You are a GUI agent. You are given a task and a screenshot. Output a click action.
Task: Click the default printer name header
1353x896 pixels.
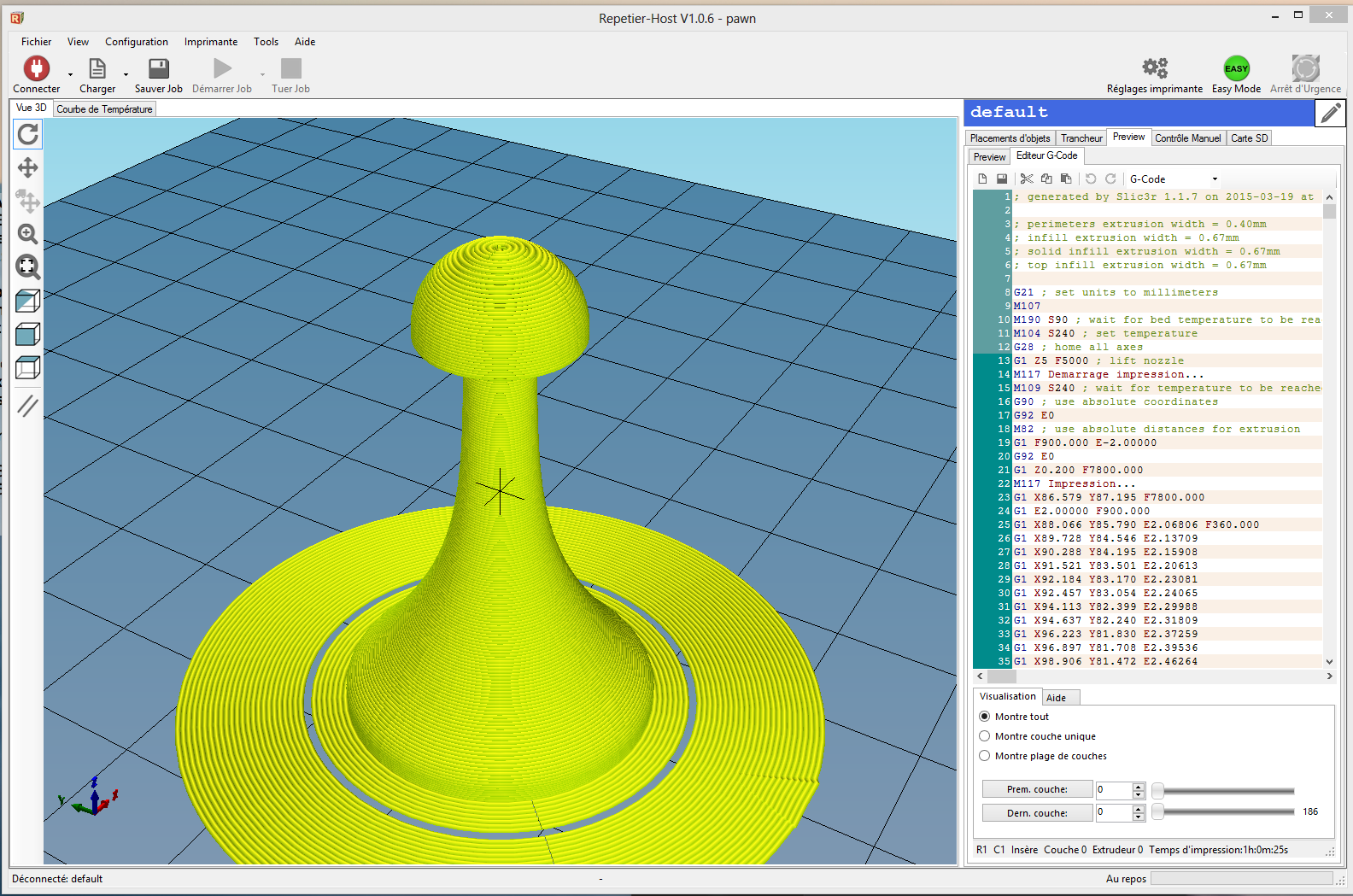[1139, 113]
